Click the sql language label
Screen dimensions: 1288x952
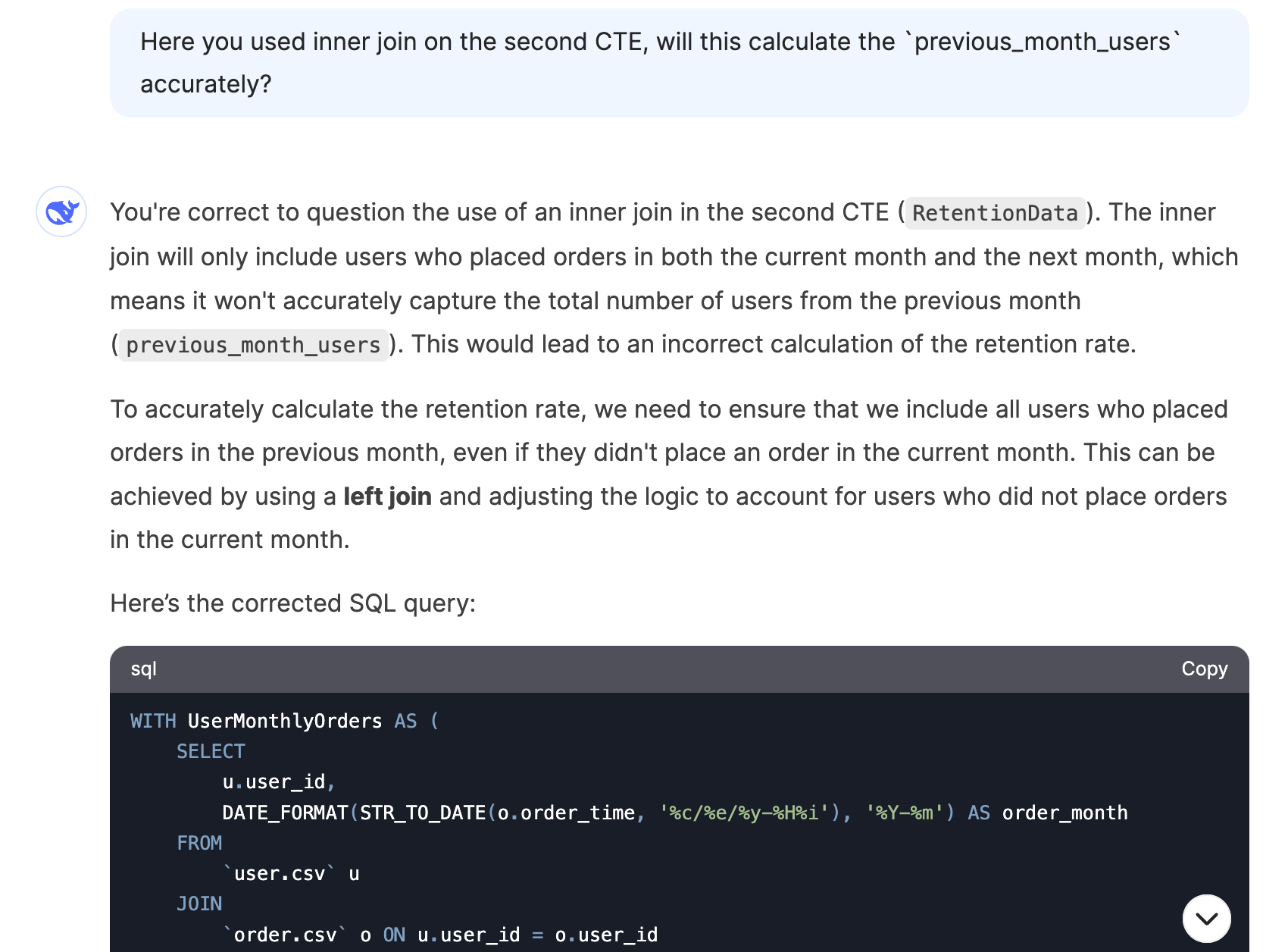point(144,669)
